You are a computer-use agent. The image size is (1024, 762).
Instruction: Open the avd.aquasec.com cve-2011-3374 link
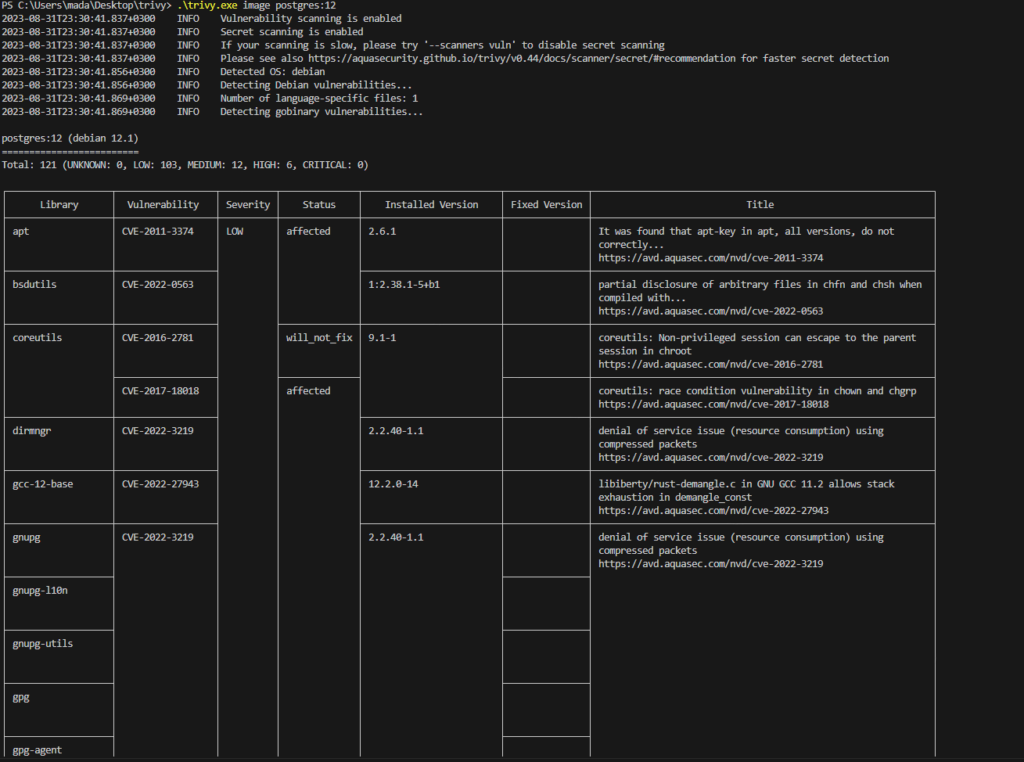[711, 258]
